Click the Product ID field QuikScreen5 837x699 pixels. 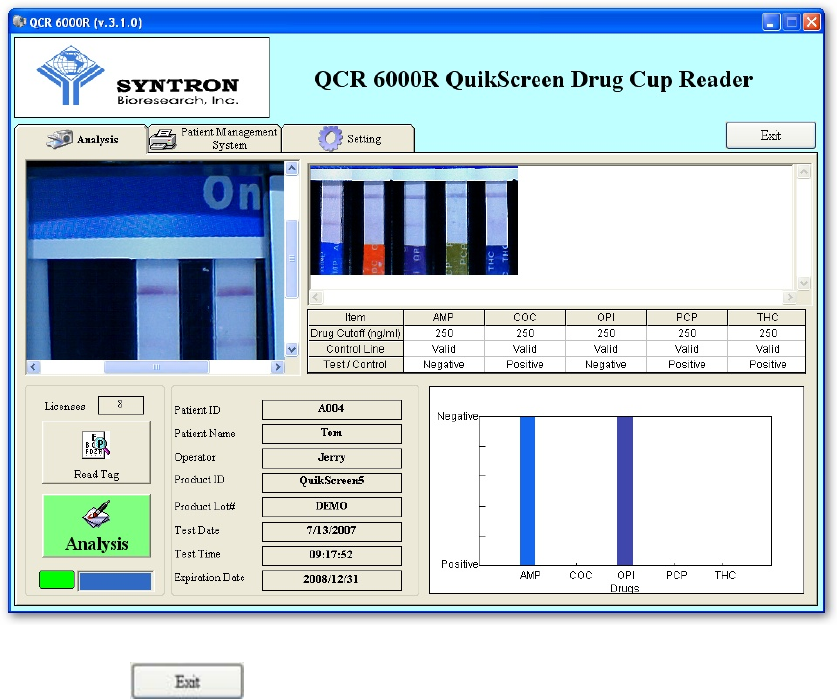tap(331, 482)
